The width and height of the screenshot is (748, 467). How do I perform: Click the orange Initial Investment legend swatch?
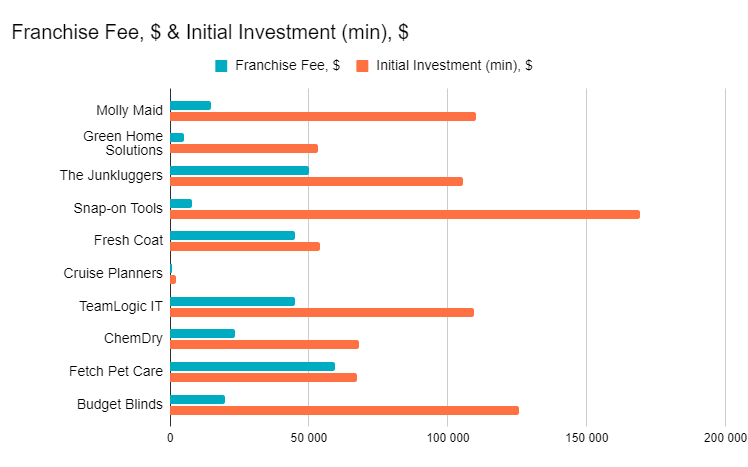click(x=362, y=66)
